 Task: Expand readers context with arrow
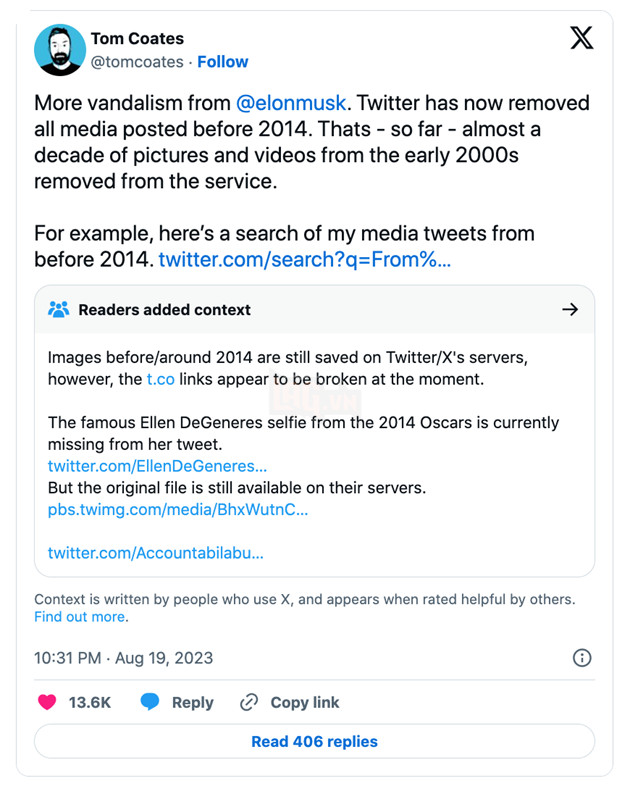click(570, 310)
